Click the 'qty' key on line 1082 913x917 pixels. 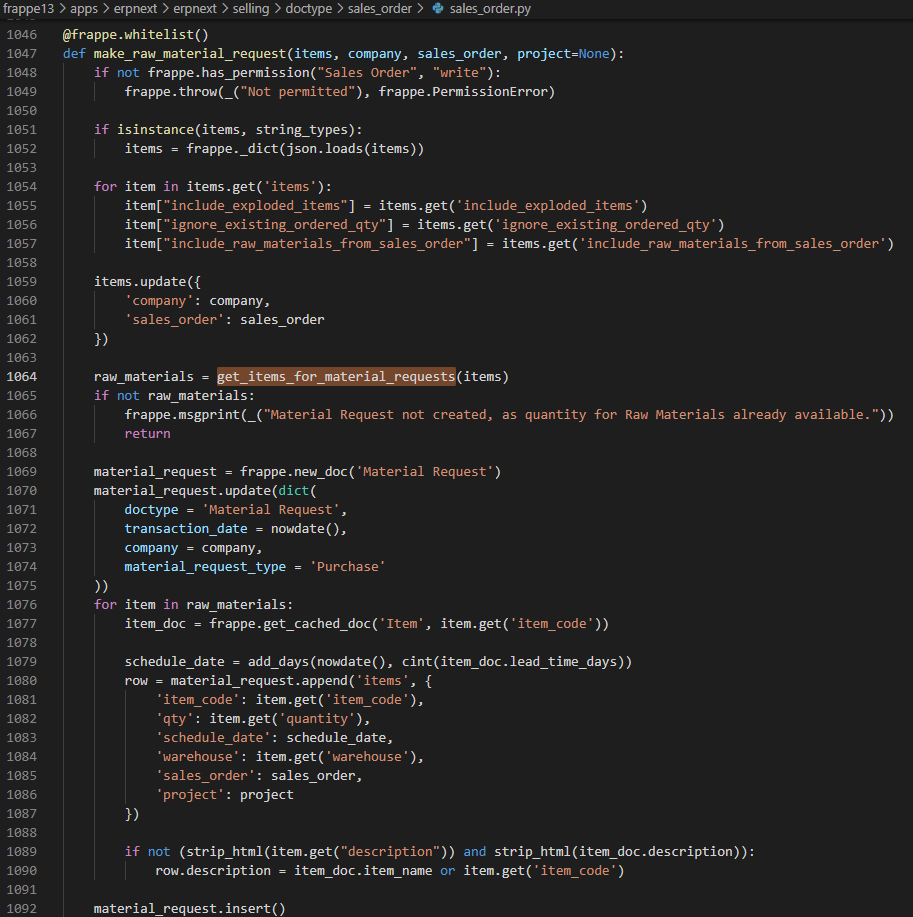[x=174, y=719]
